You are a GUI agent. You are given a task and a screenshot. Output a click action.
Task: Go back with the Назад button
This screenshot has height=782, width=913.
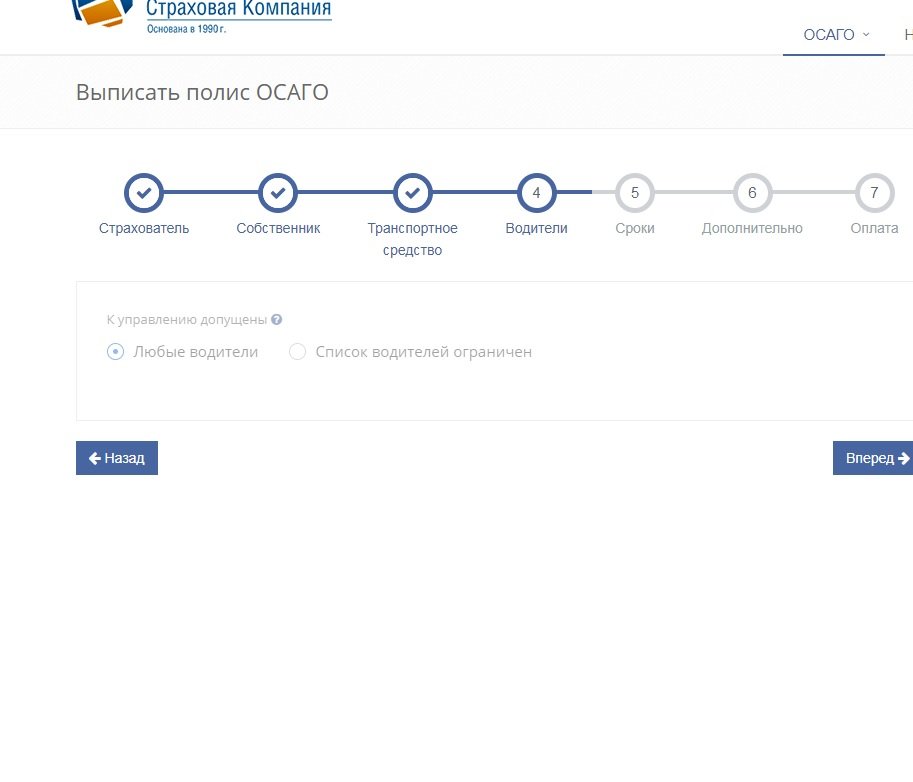coord(117,458)
